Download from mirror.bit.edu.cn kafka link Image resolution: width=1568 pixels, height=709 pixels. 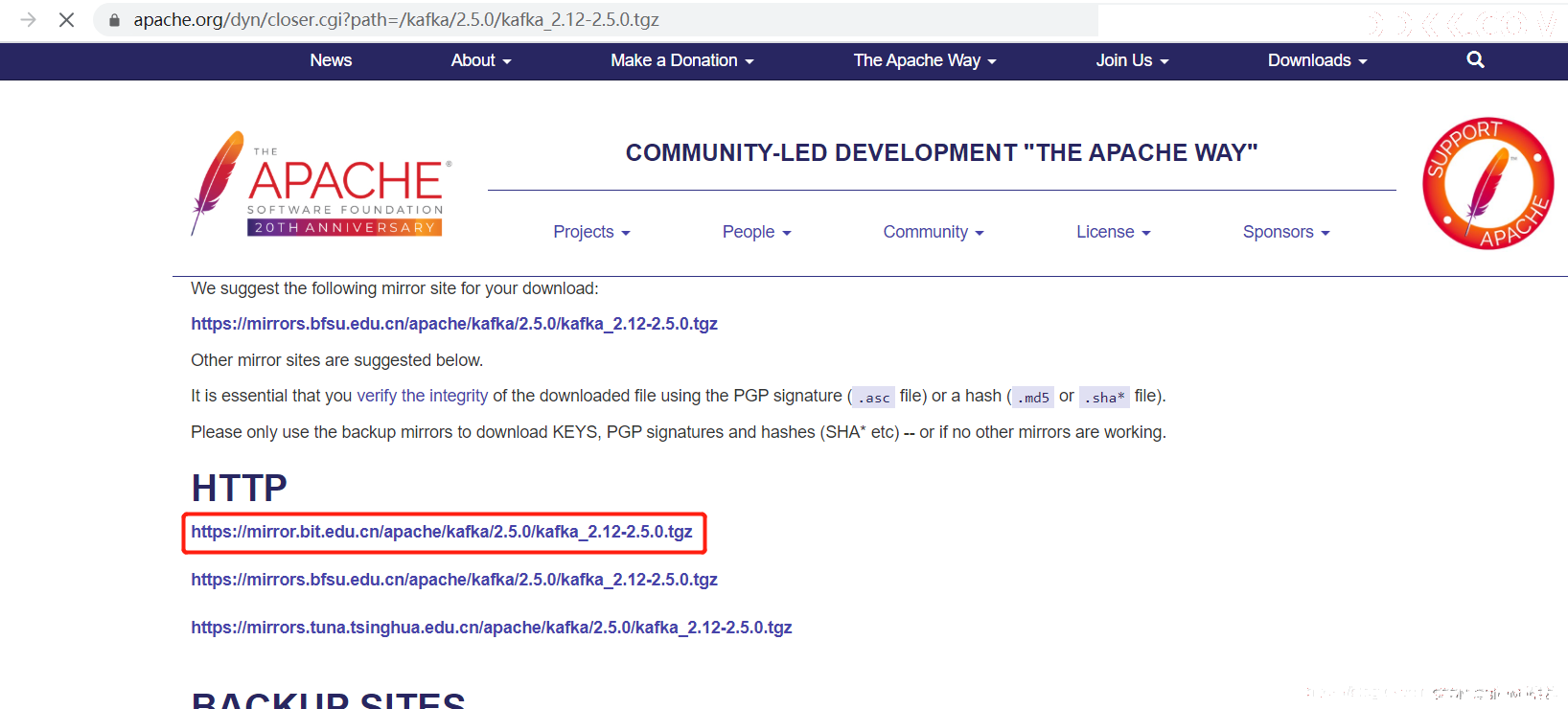pyautogui.click(x=442, y=532)
